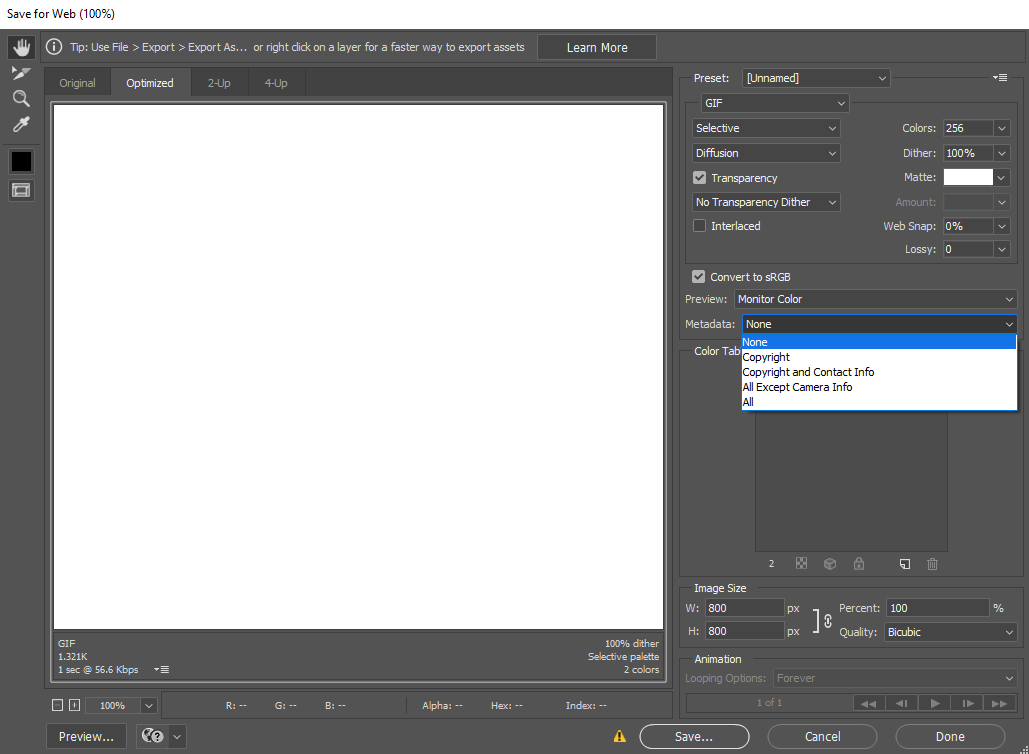The height and width of the screenshot is (754, 1029).
Task: Click the Learn More button
Action: click(596, 47)
